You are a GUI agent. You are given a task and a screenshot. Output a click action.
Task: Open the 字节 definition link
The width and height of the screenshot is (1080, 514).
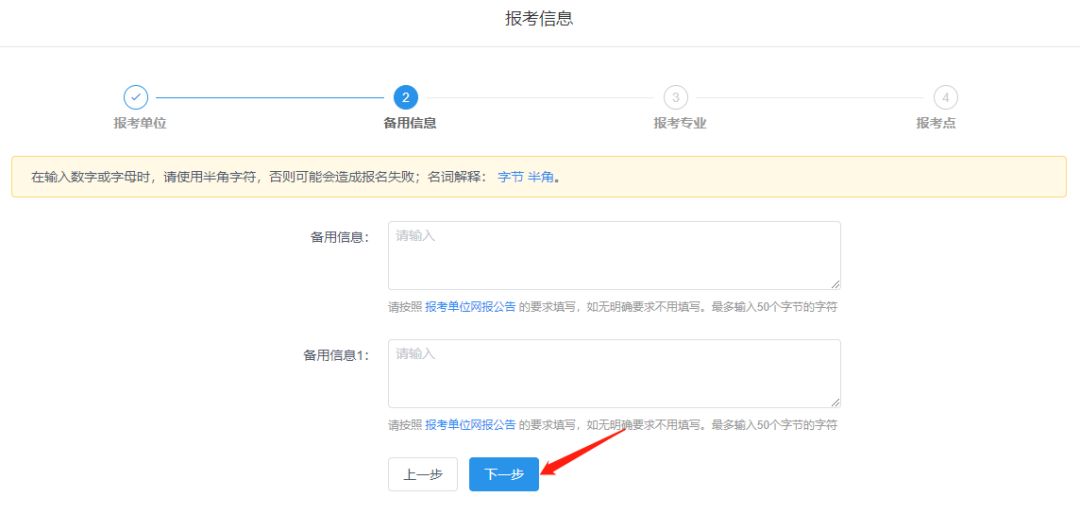(x=510, y=177)
